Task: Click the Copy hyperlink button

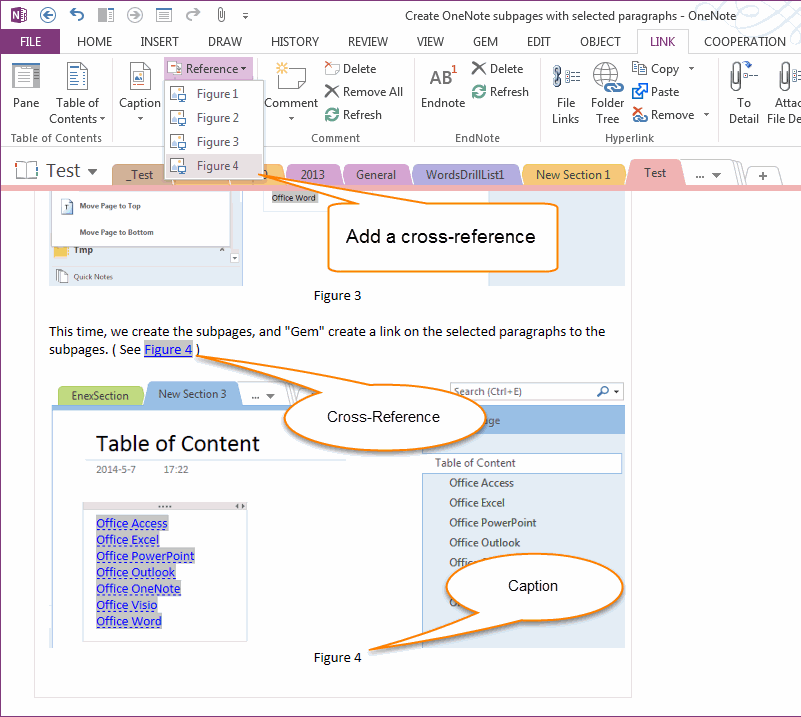Action: 656,68
